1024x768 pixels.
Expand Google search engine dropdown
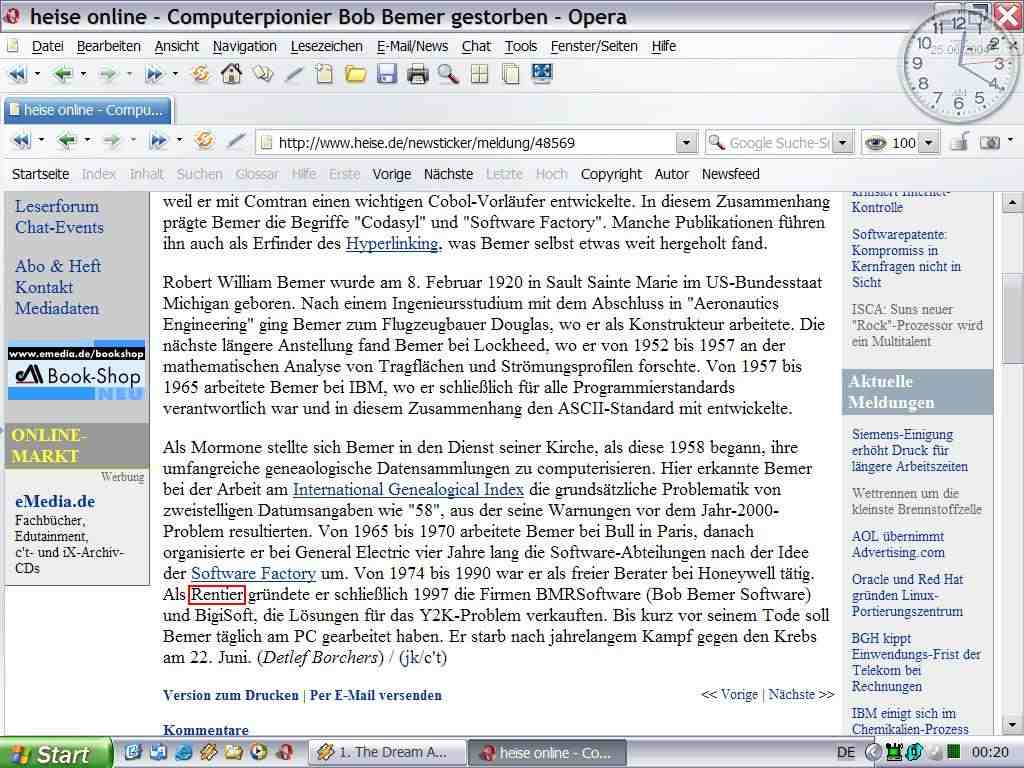click(x=842, y=142)
